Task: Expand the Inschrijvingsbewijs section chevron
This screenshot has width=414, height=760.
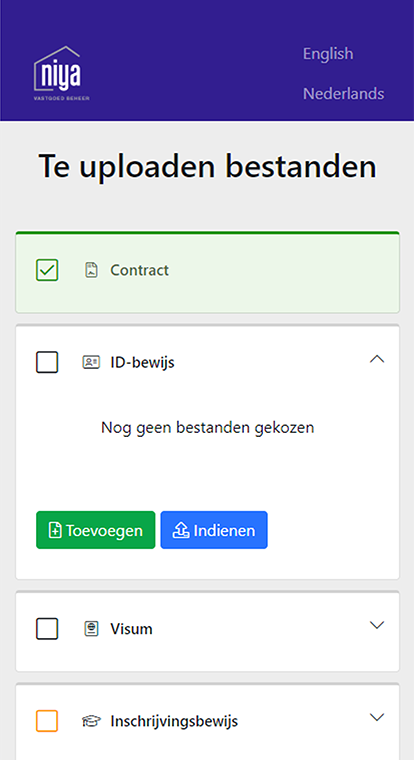Action: [377, 717]
